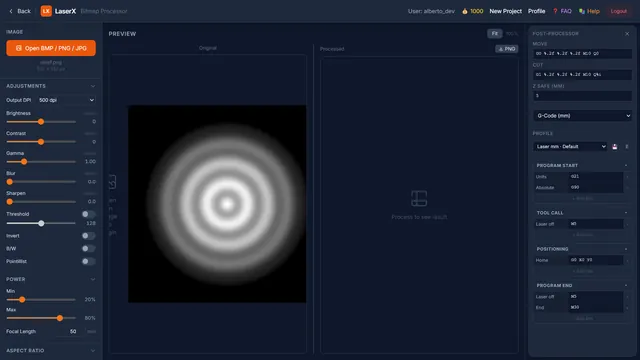
Task: Go back using the Back arrow
Action: point(20,11)
